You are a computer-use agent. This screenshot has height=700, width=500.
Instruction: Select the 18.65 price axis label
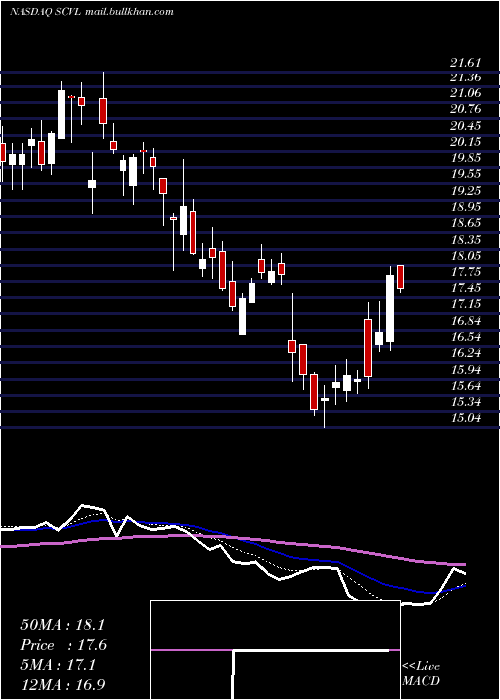click(x=465, y=223)
